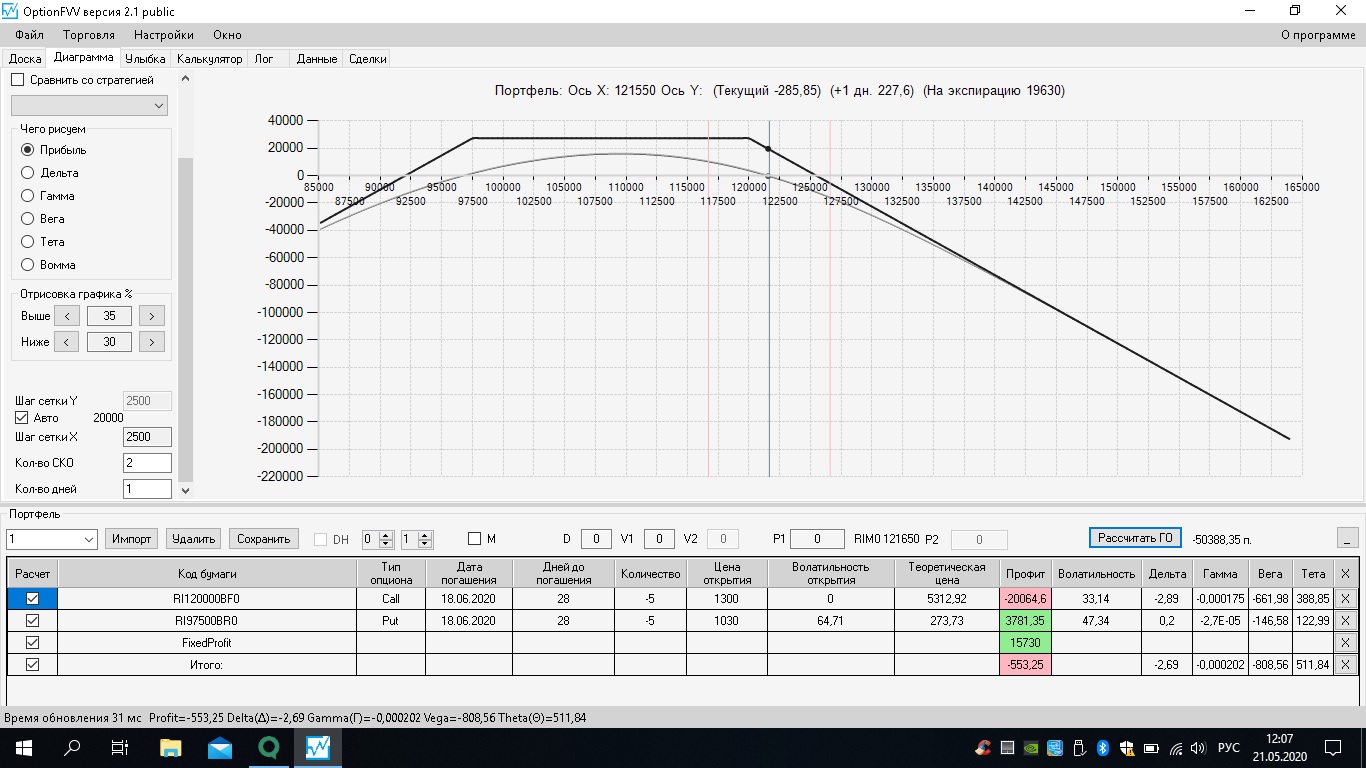Enable the Сравнить со стратегией checkbox
The image size is (1366, 768).
coord(17,80)
